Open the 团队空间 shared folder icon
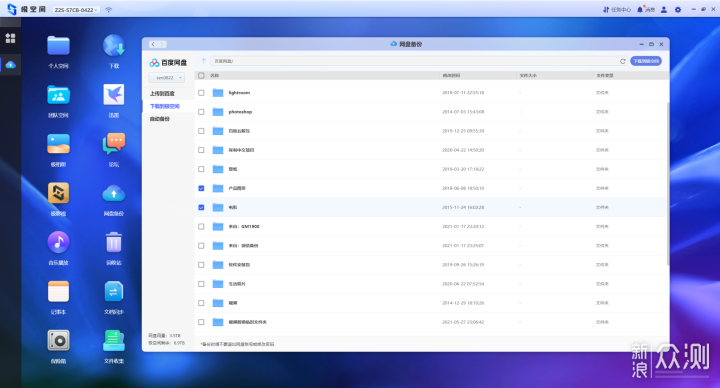 58,95
